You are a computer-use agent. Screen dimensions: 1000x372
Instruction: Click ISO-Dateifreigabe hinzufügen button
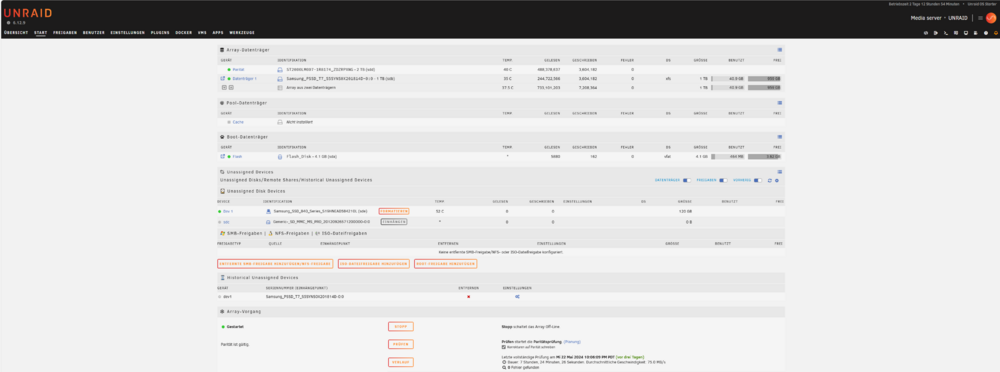click(373, 264)
